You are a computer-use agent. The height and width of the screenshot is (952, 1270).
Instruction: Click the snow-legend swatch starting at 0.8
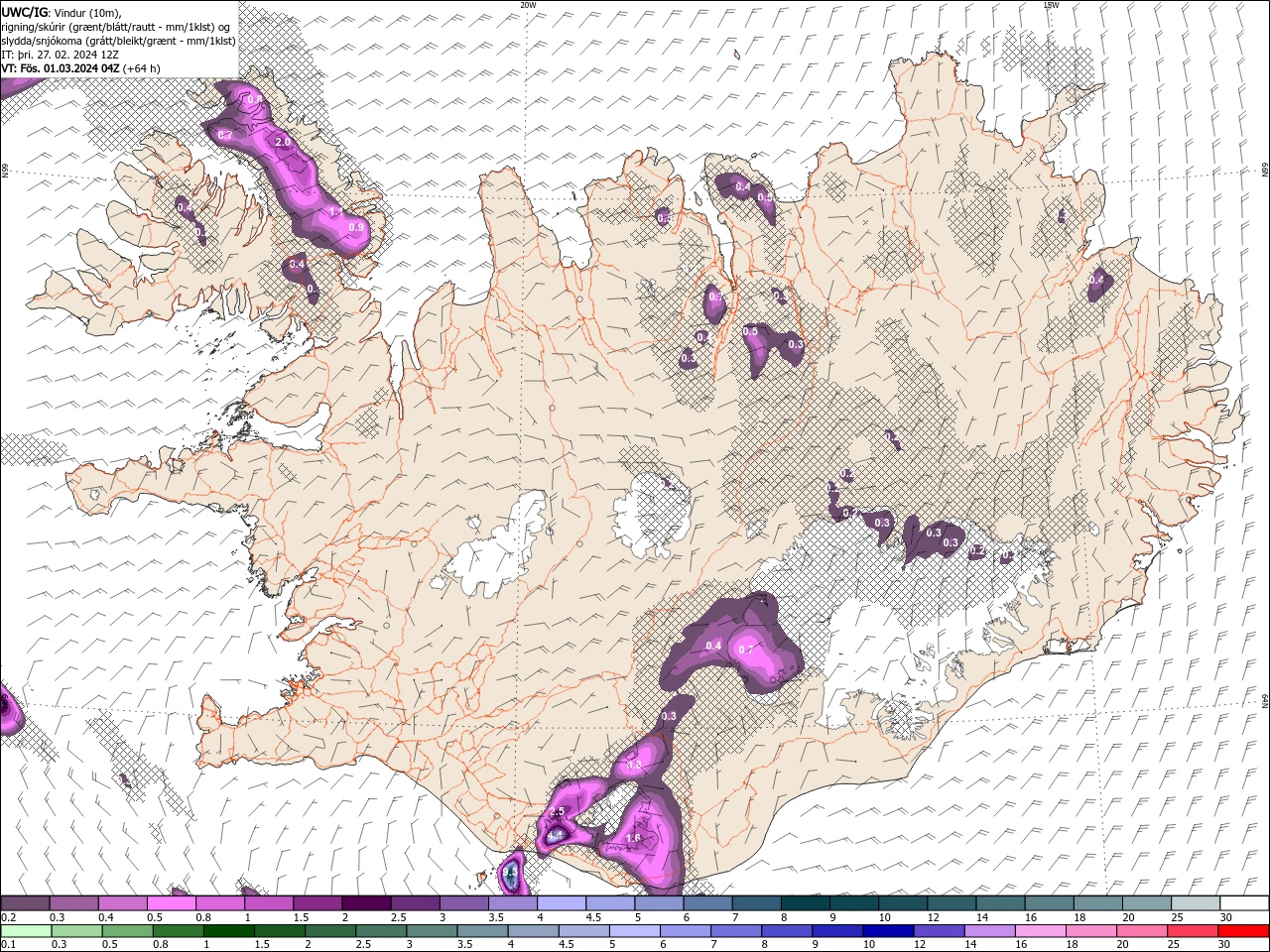coord(219,903)
